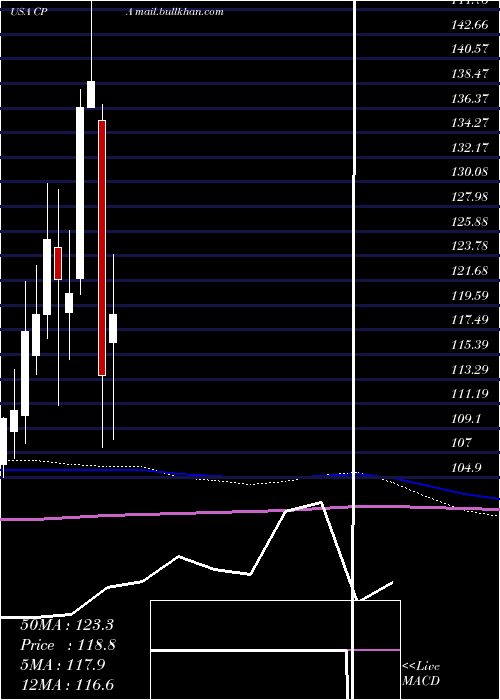The height and width of the screenshot is (700, 500).
Task: Select the tallest white candlestick body
Action: [80, 193]
